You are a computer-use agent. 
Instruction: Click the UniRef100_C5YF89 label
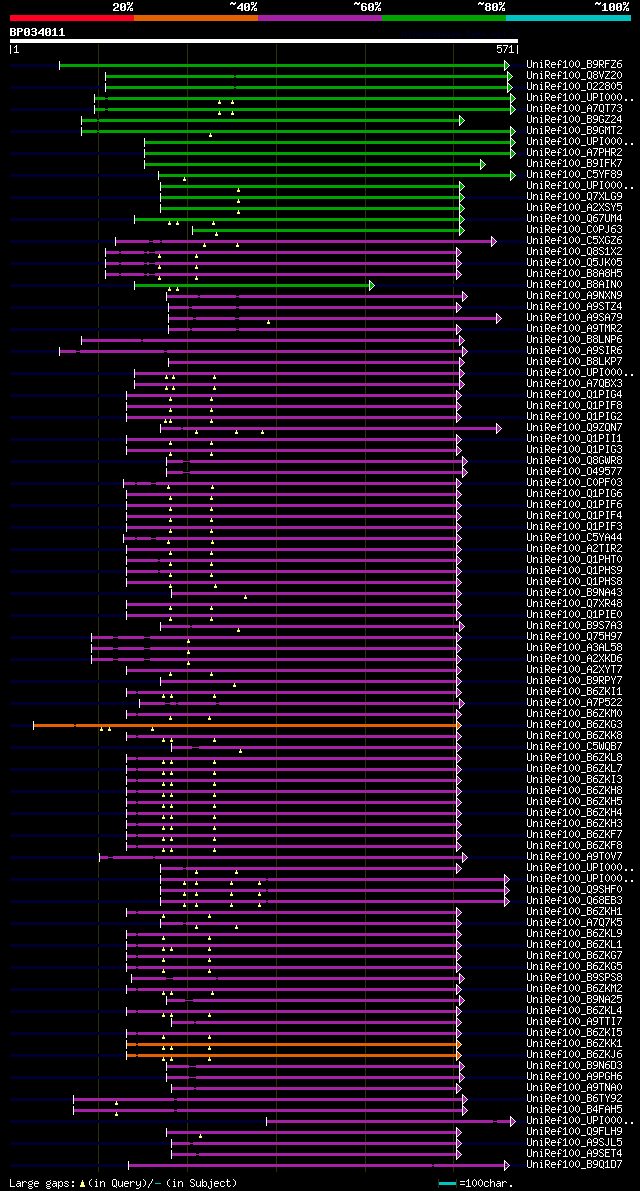click(574, 175)
